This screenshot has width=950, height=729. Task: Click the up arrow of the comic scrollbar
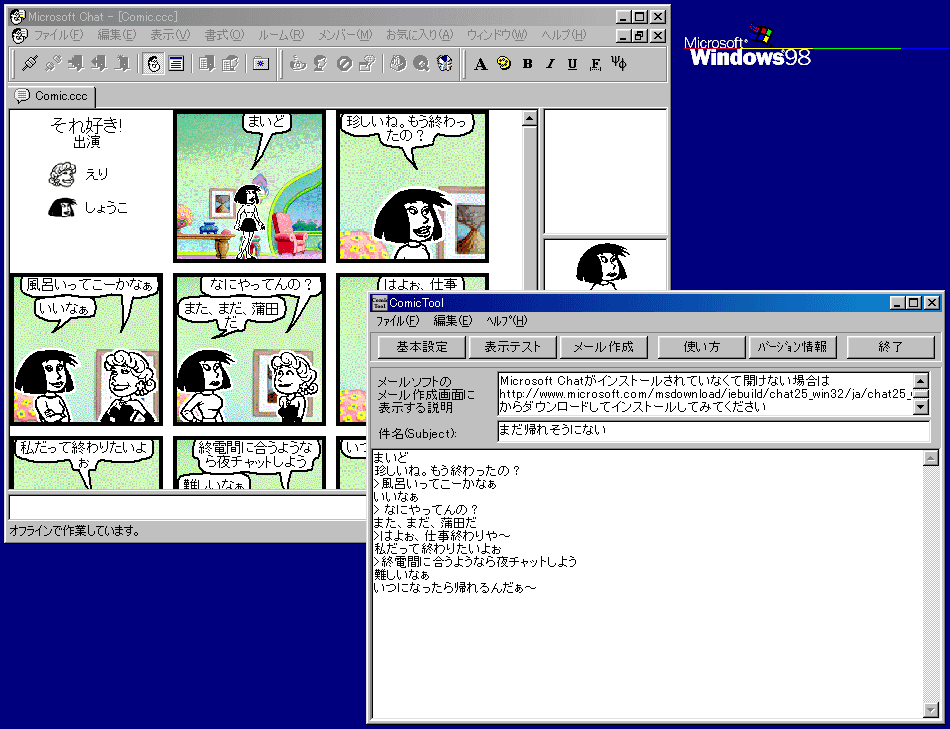click(530, 118)
